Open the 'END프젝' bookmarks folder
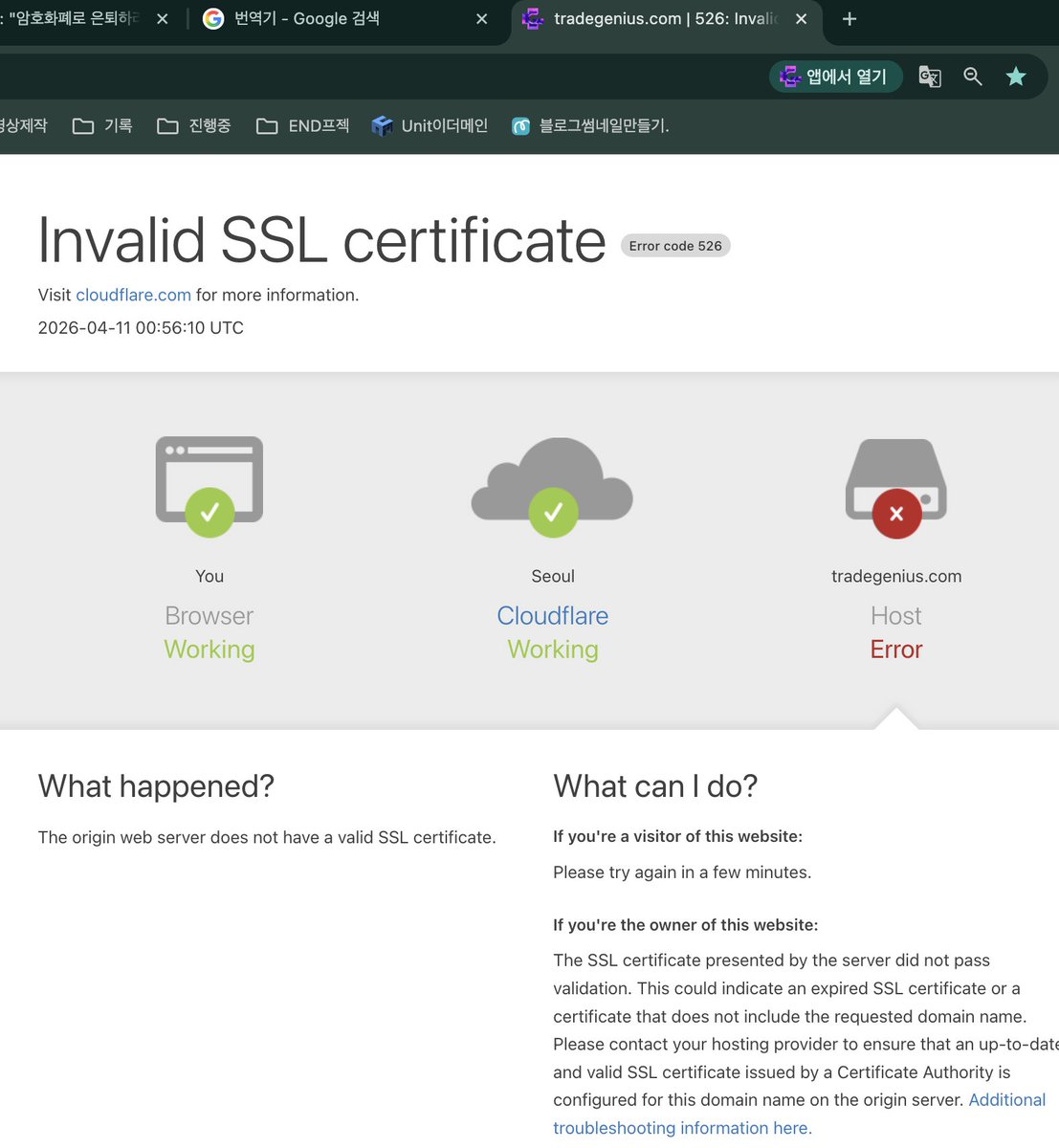The width and height of the screenshot is (1059, 1148). click(x=303, y=126)
